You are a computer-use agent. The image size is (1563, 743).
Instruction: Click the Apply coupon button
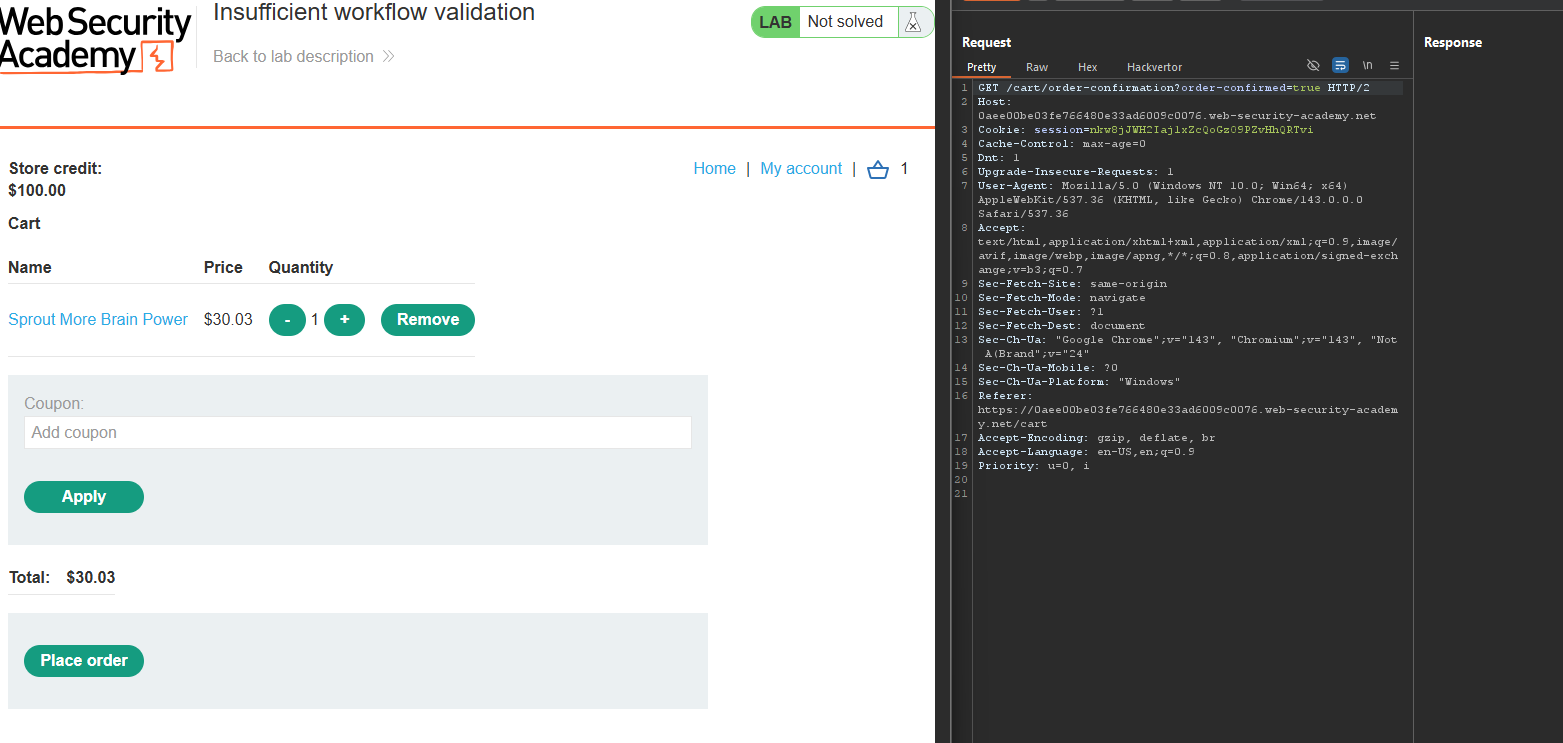tap(84, 497)
